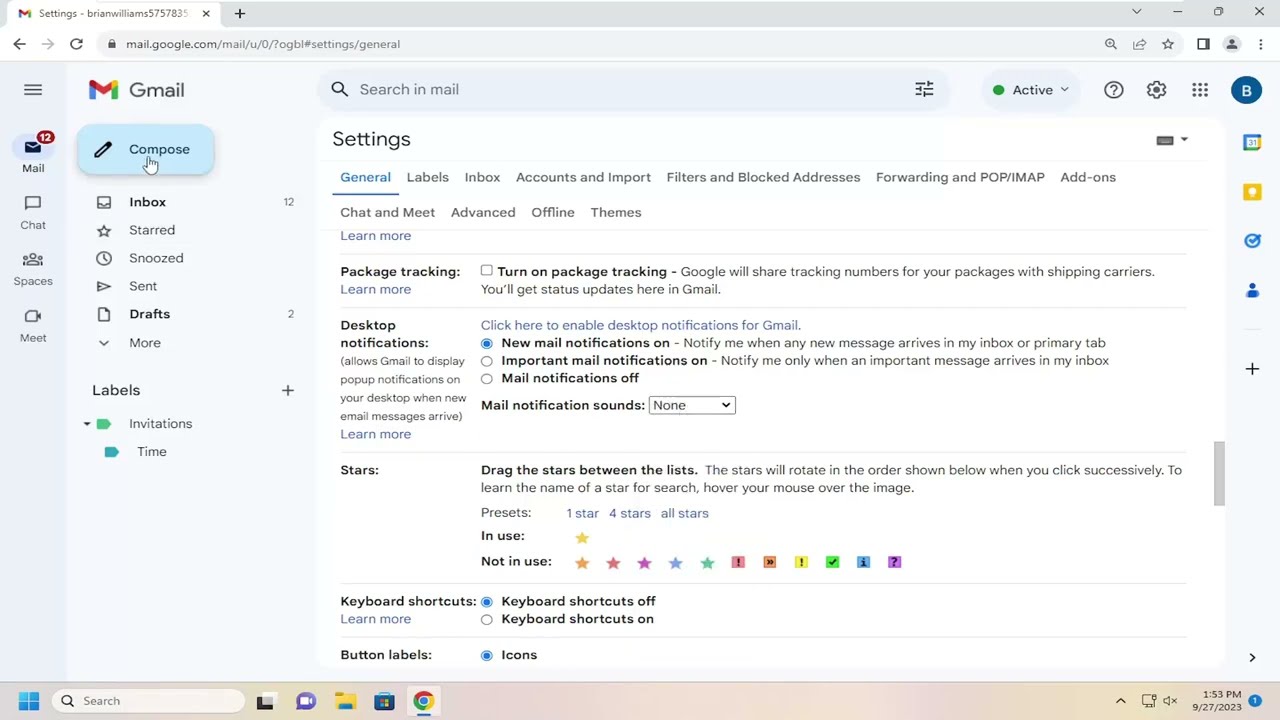Open the Chat and Meet tab

[387, 212]
